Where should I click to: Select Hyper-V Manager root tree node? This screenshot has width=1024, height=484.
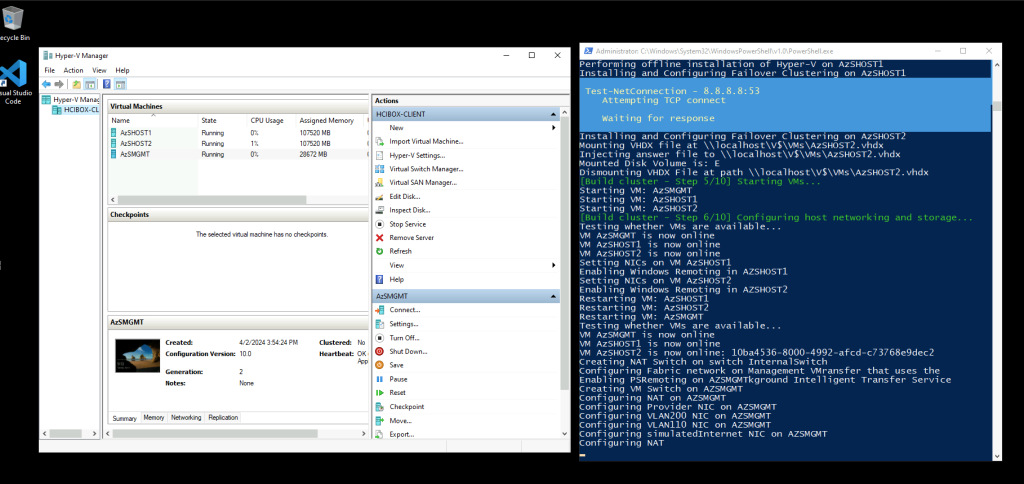click(x=71, y=100)
